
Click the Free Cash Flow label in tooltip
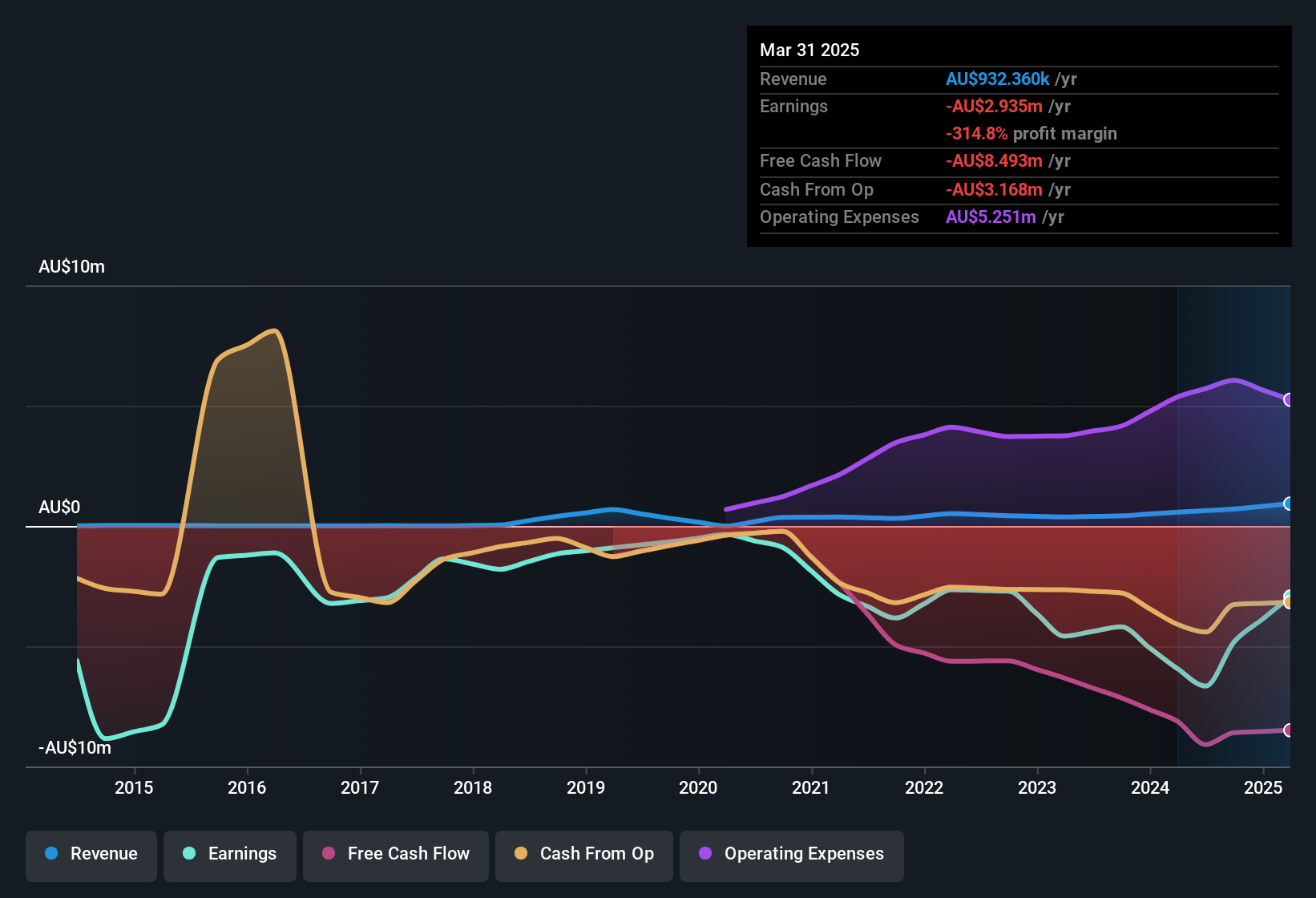click(x=821, y=160)
